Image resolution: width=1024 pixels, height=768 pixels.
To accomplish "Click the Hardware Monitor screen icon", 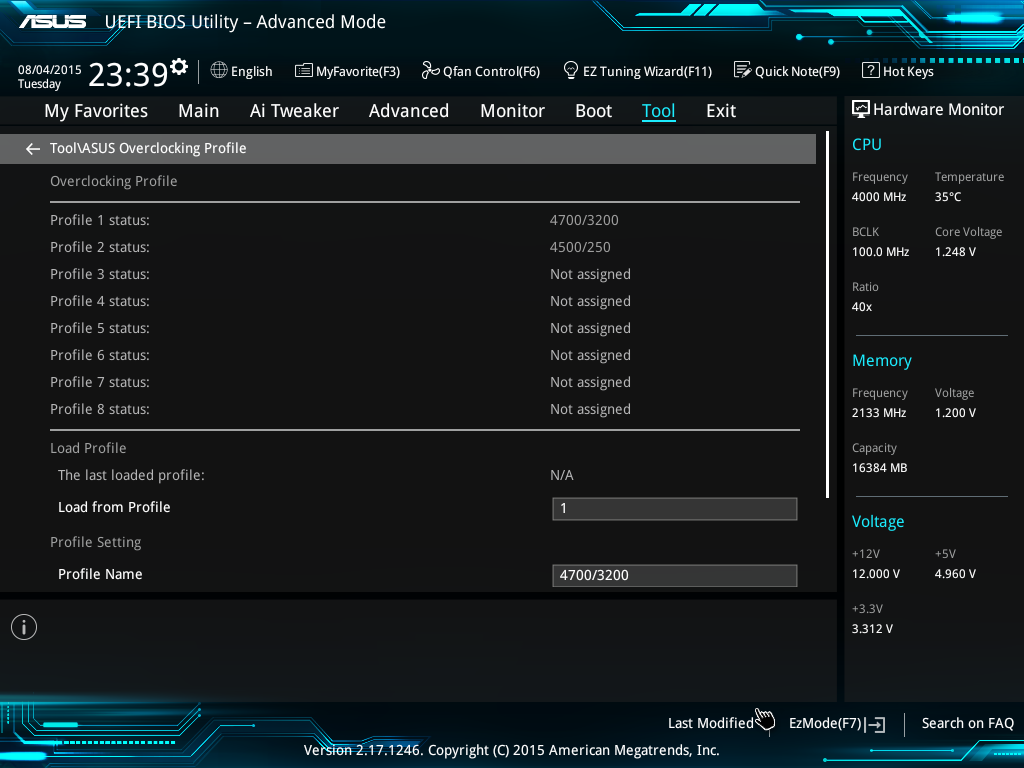I will click(x=861, y=109).
